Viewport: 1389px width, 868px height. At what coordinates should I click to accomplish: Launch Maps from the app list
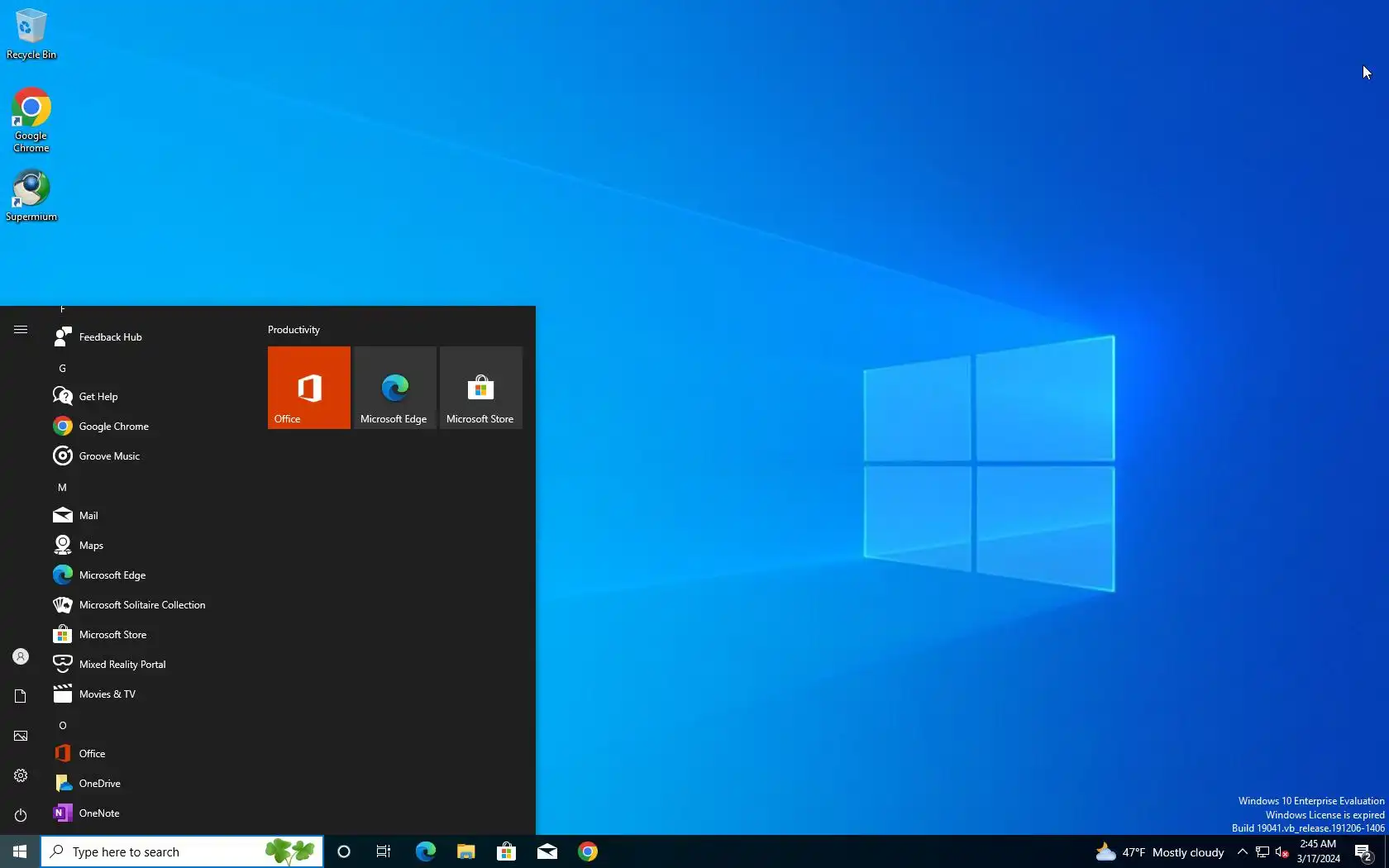tap(149, 546)
